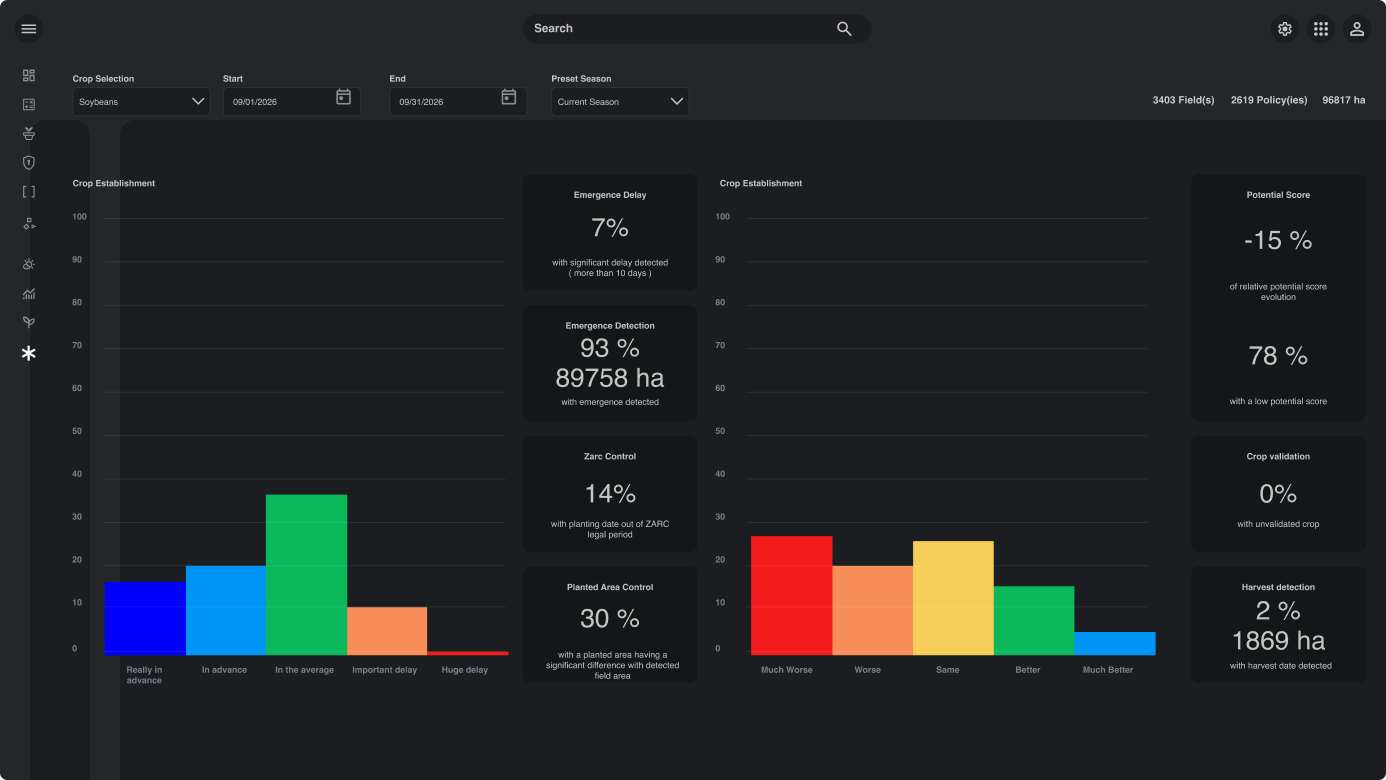
Task: Click the asterisk icon in sidebar
Action: (29, 353)
